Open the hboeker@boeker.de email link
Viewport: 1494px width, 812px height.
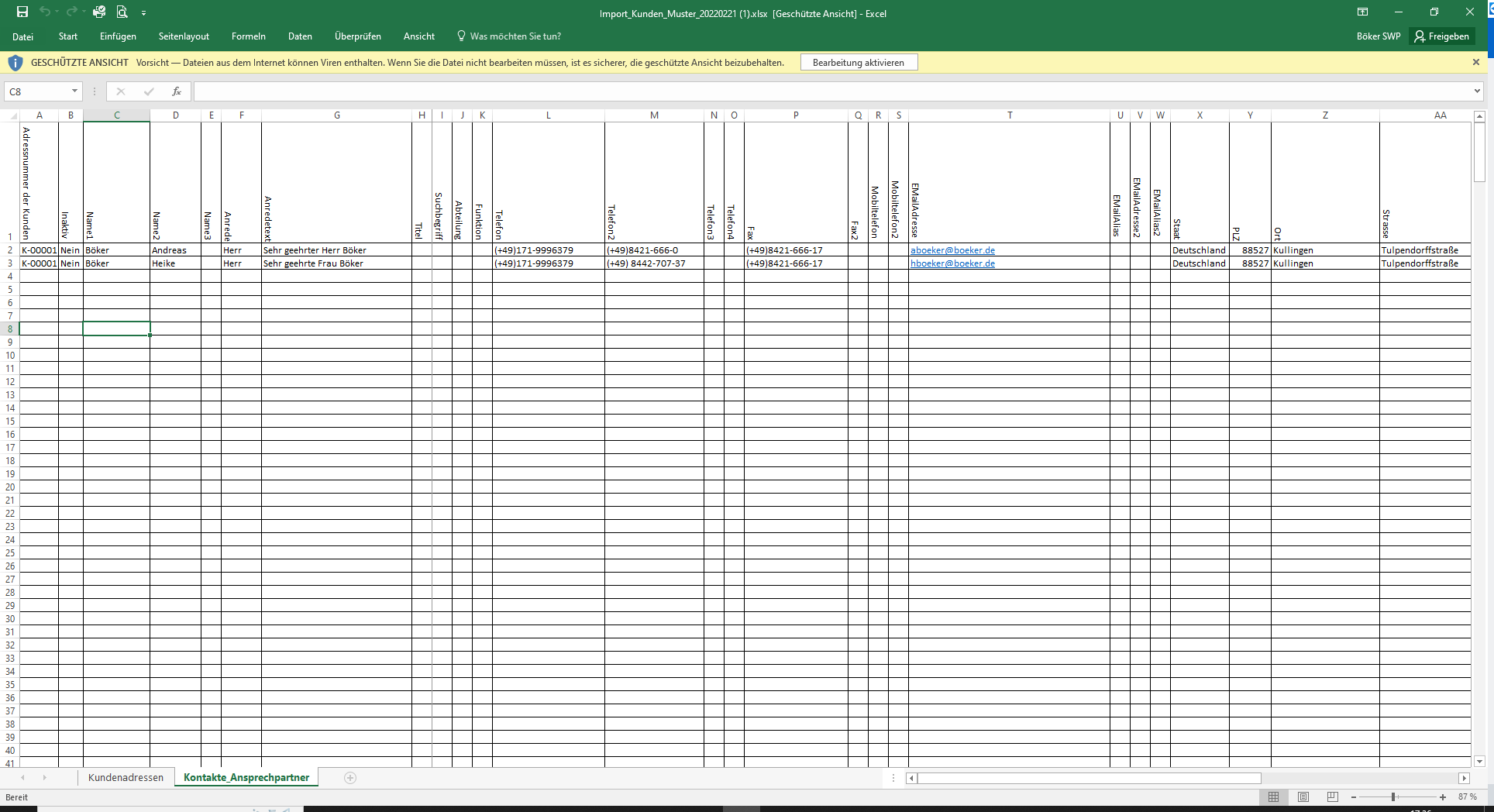tap(953, 263)
